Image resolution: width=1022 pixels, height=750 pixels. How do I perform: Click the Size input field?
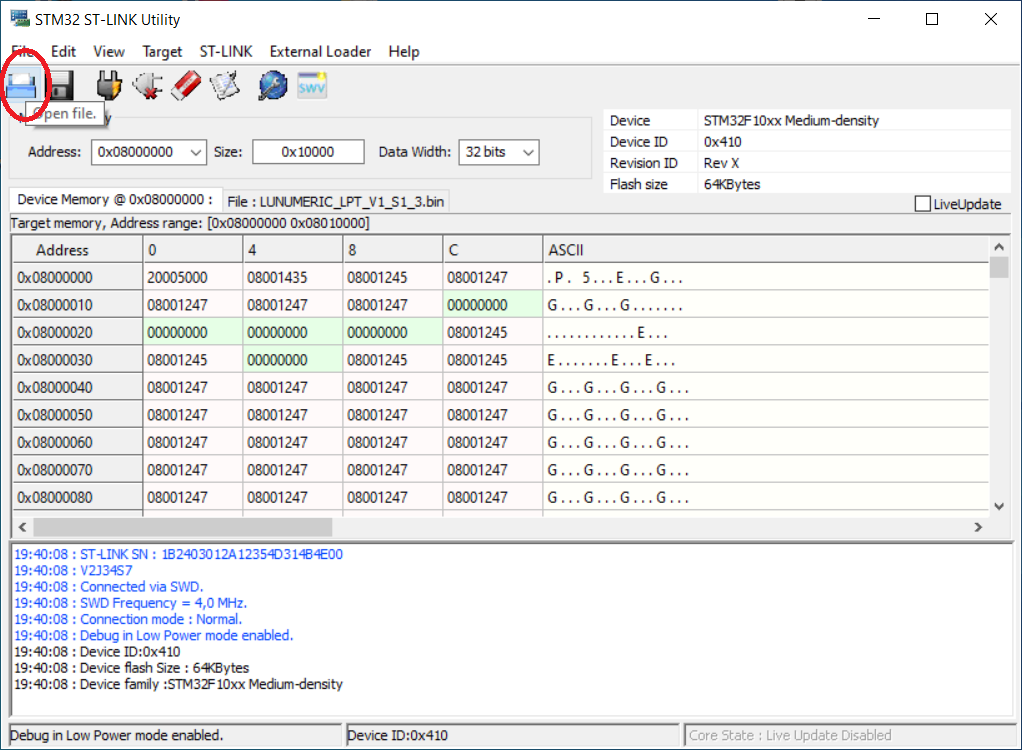pos(308,152)
